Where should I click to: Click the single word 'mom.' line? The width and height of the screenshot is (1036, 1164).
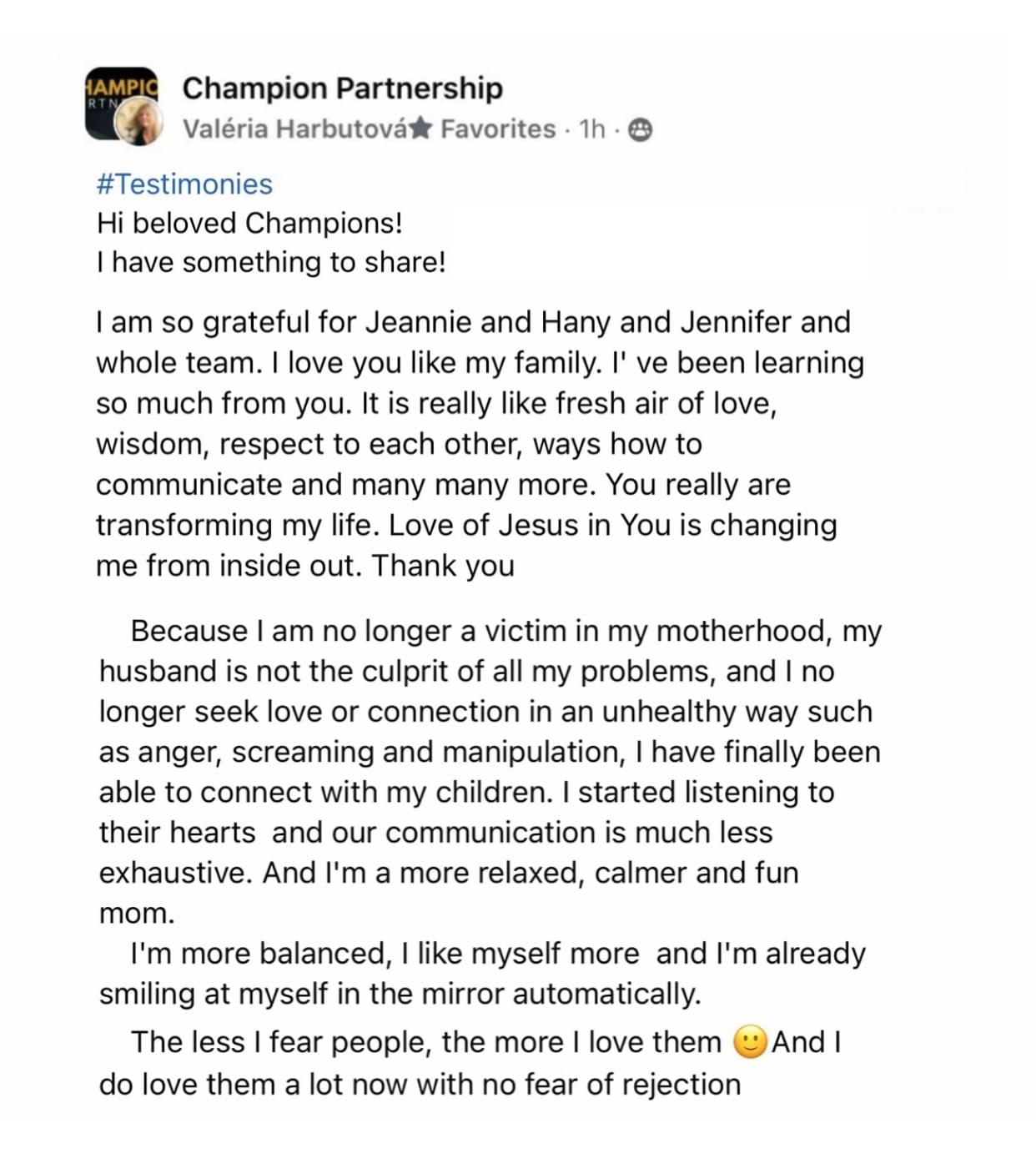click(x=137, y=913)
